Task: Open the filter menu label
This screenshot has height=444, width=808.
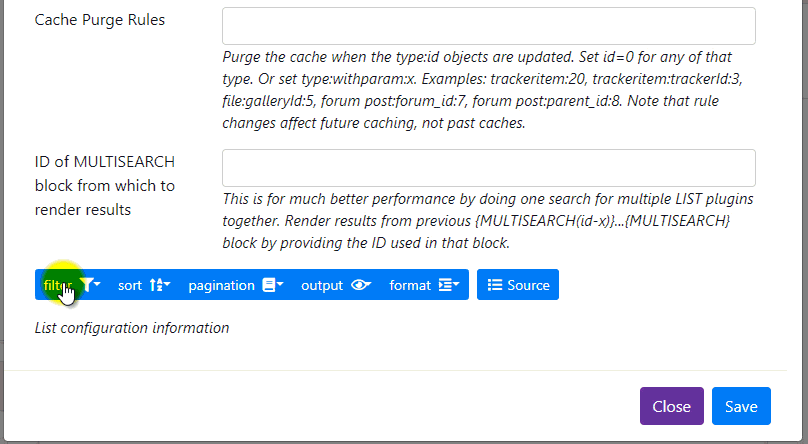Action: pos(58,285)
